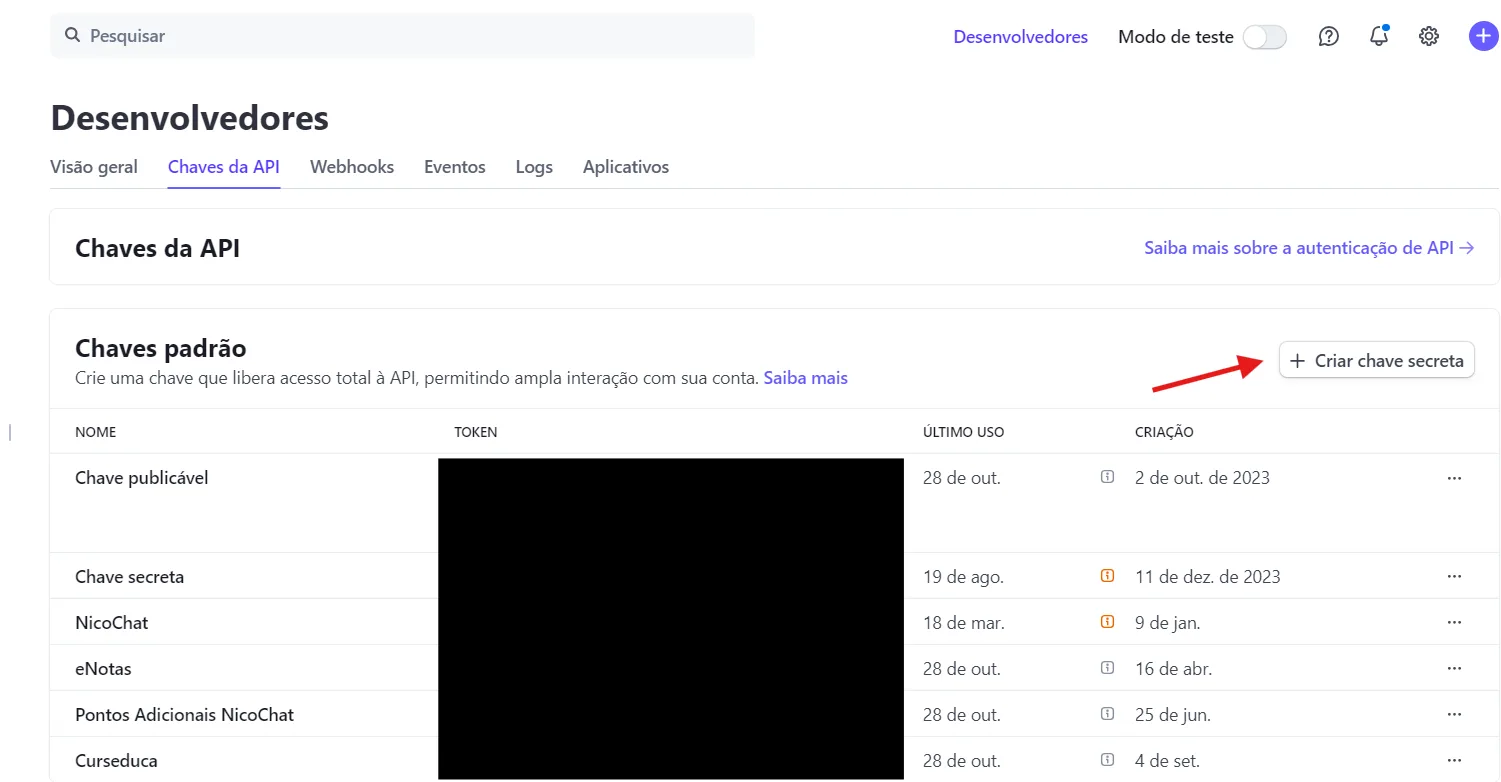Click the ÚLTIMO USO column header
The width and height of the screenshot is (1501, 782).
click(964, 432)
